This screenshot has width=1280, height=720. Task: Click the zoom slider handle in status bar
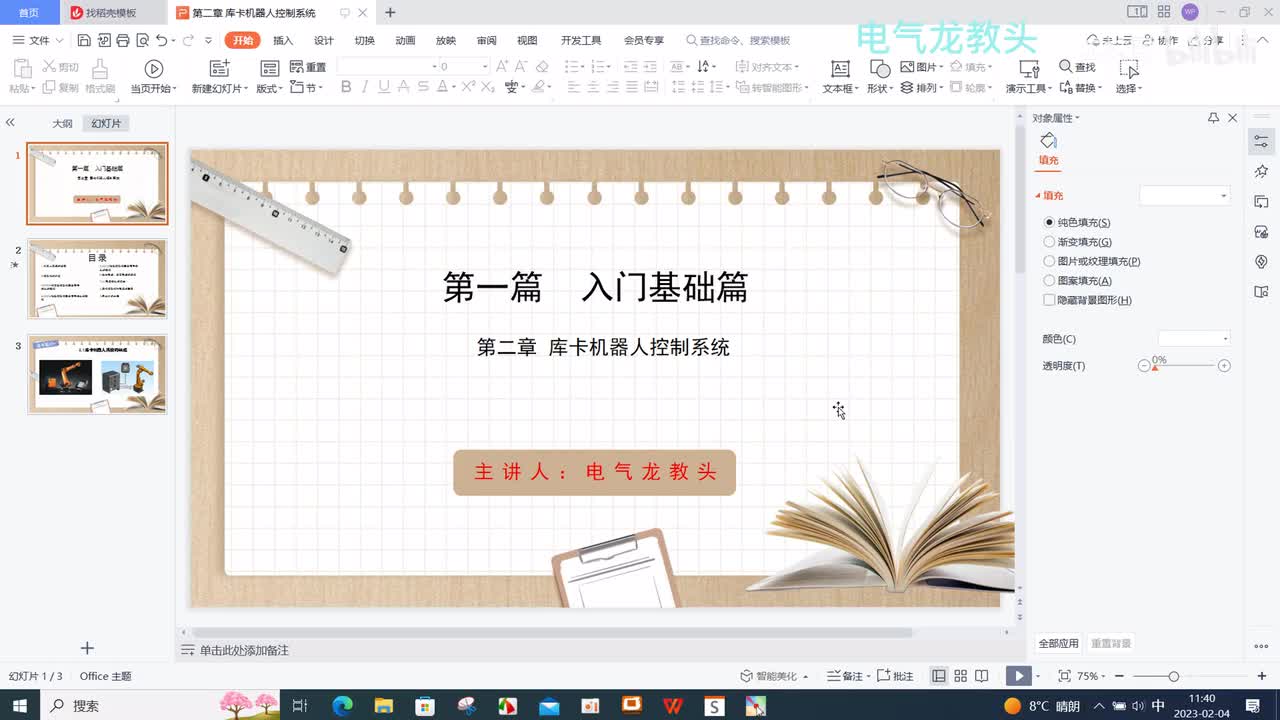click(x=1174, y=676)
